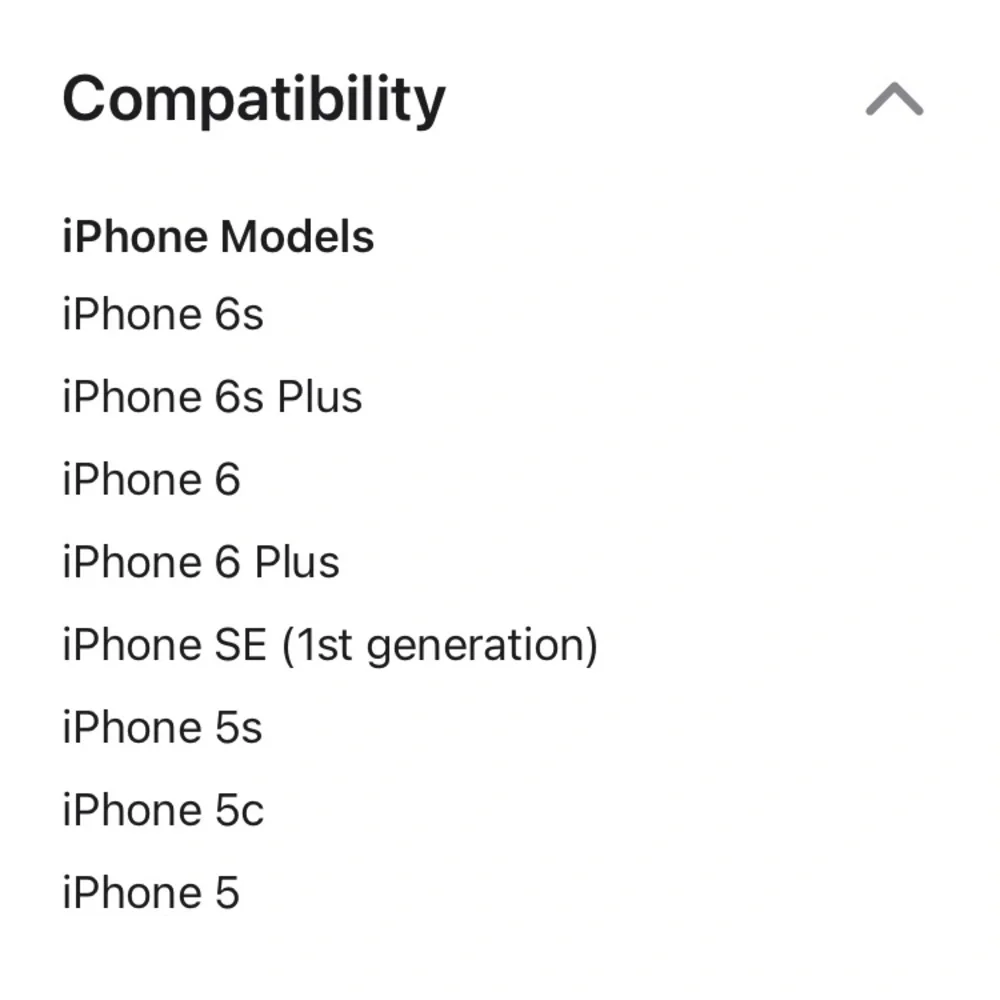This screenshot has height=1000, width=1000.
Task: Click the word "Models" in the subheading
Action: click(297, 237)
